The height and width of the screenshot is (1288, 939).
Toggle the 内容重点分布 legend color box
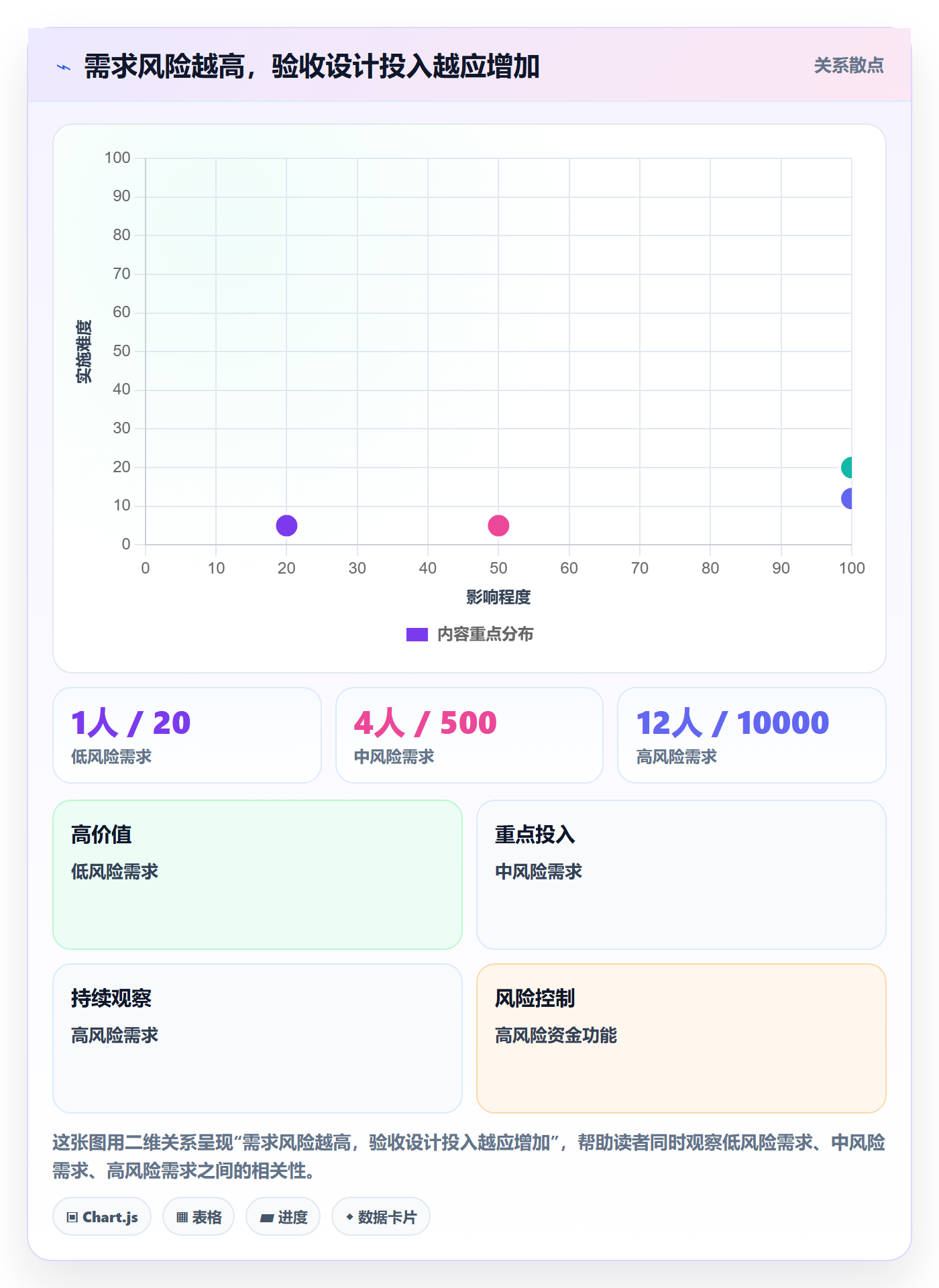pos(417,635)
